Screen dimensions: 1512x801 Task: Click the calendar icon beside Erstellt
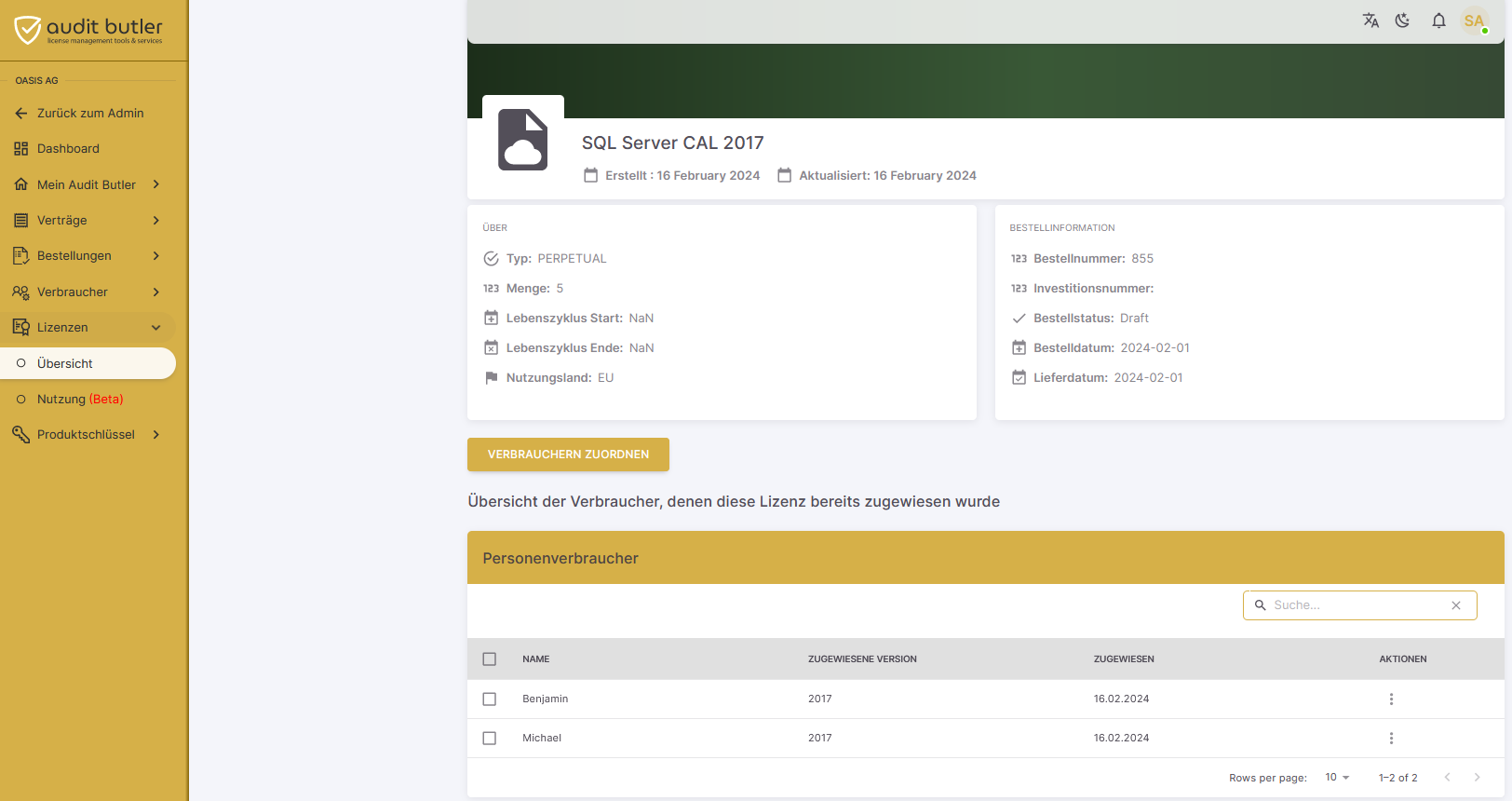pos(591,175)
